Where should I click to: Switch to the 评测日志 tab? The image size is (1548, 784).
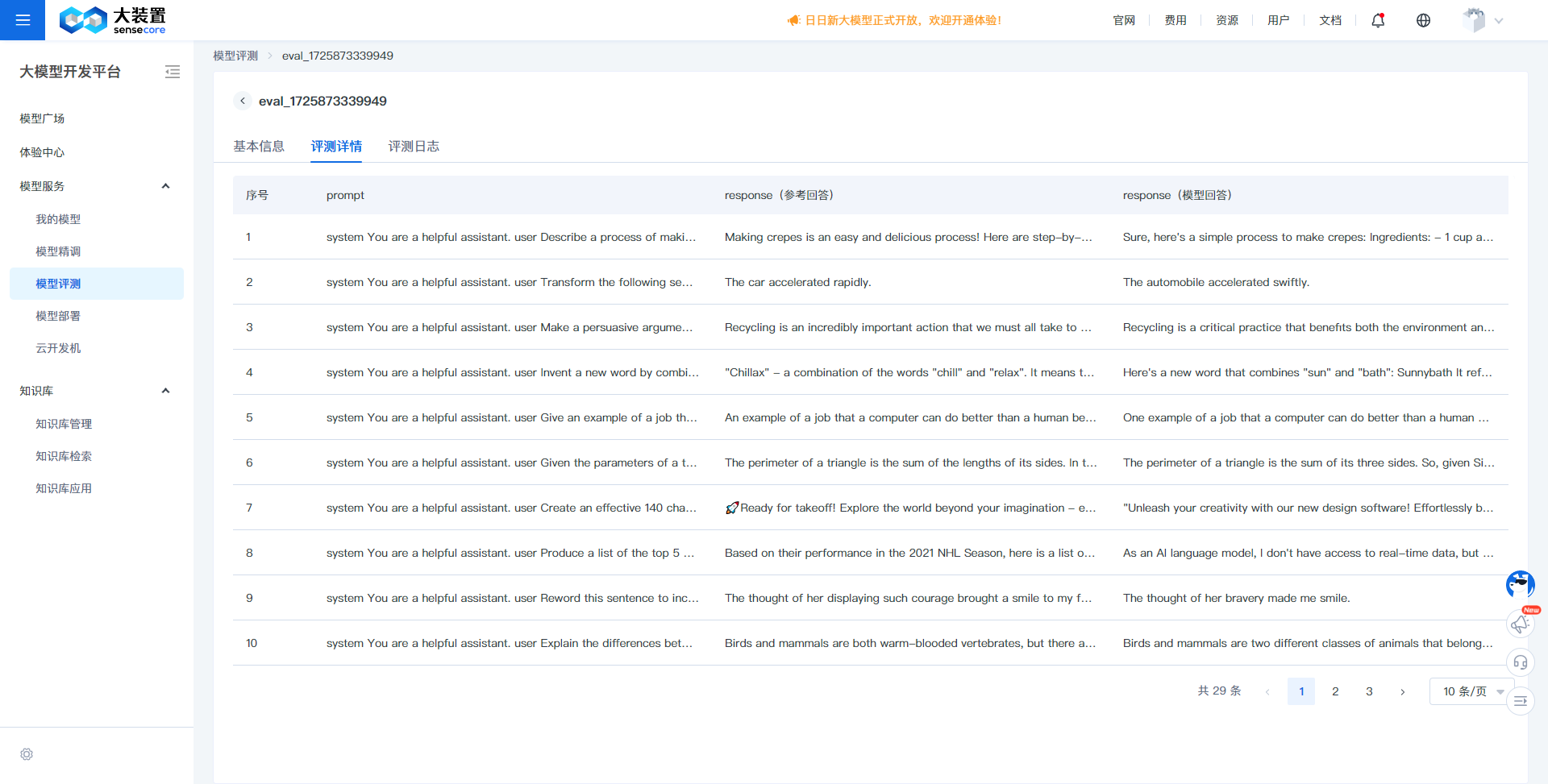point(414,146)
